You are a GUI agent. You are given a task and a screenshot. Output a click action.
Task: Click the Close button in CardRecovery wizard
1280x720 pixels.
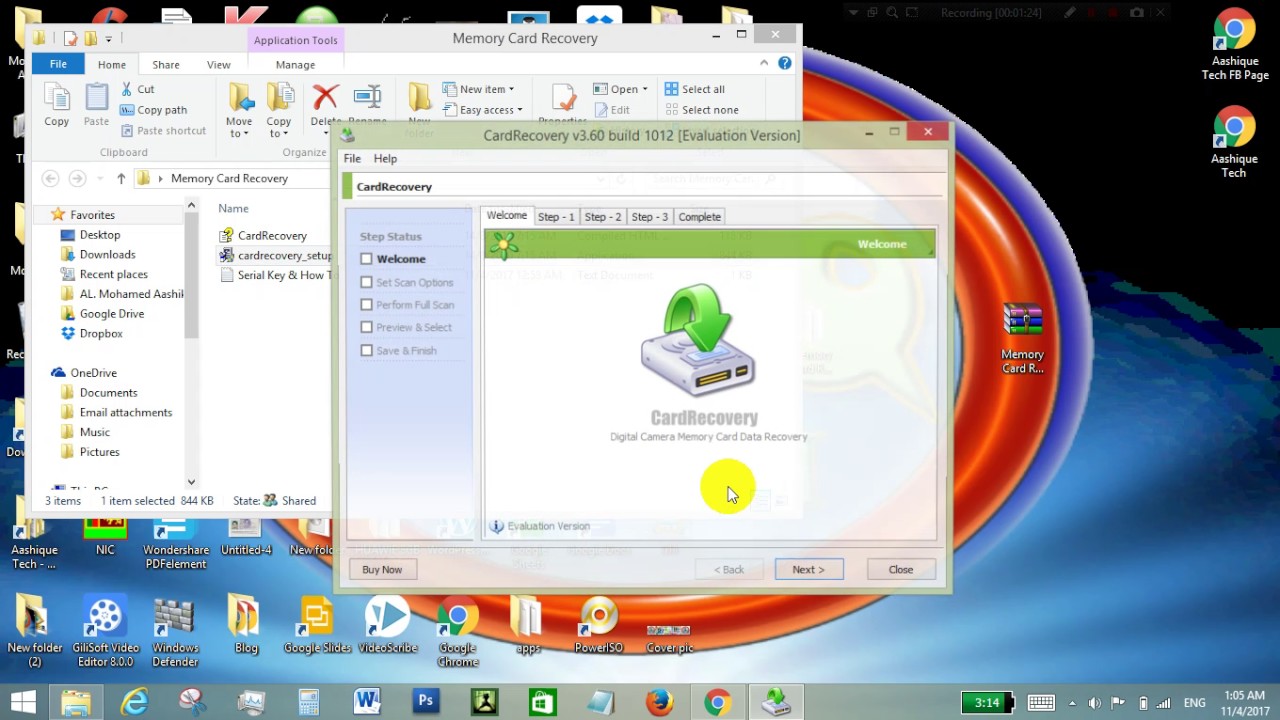901,570
